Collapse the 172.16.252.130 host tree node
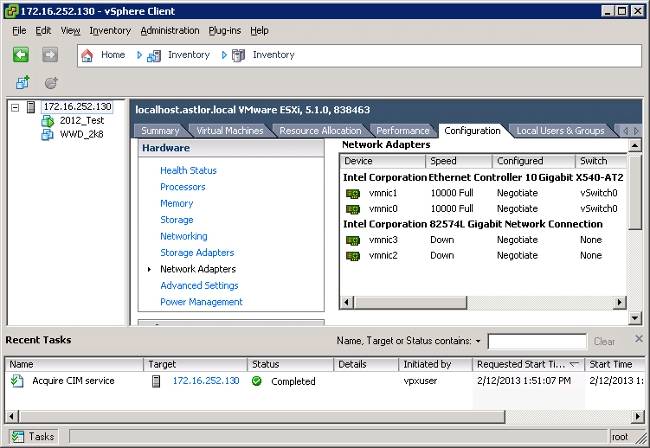 tap(15, 108)
